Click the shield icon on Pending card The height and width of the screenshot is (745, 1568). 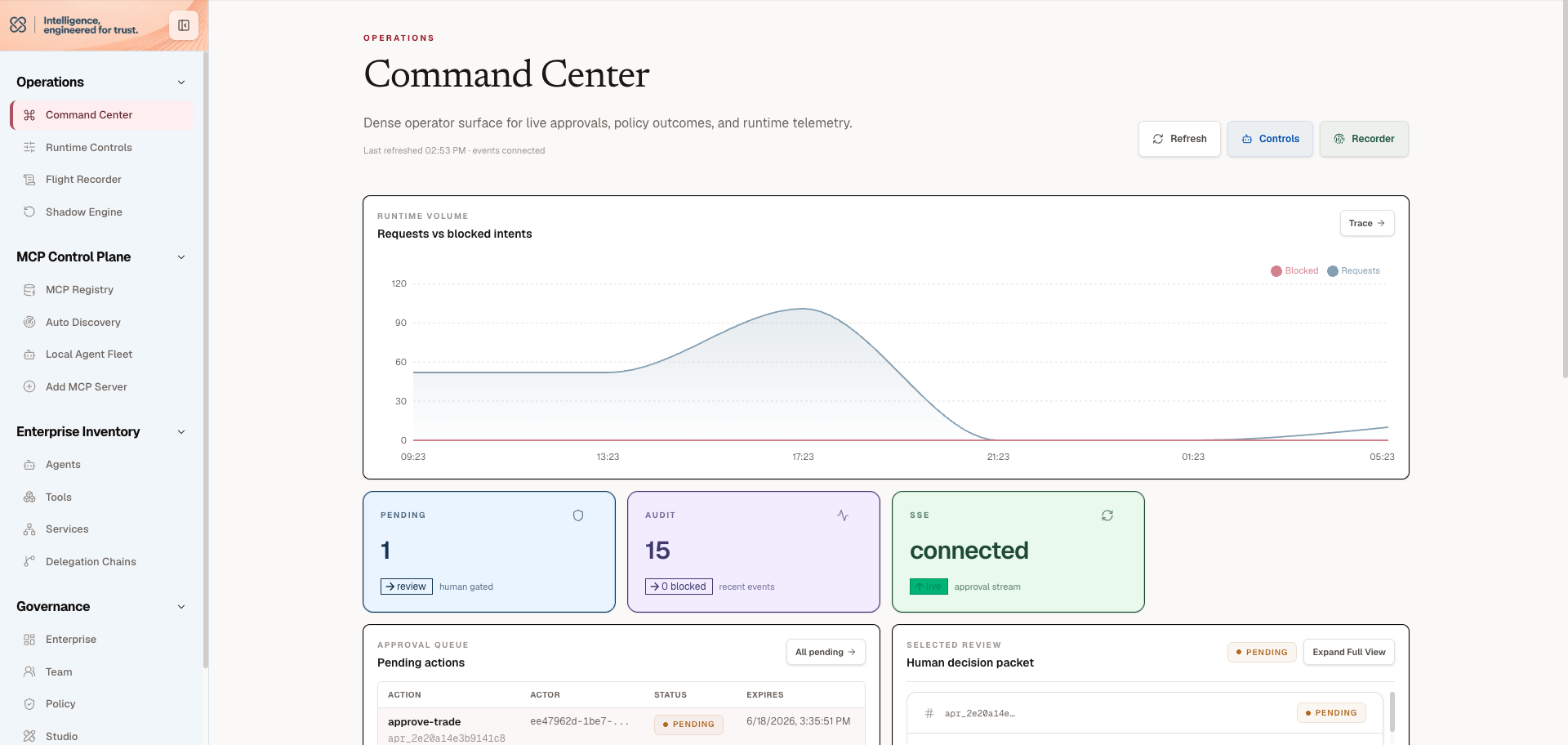(x=578, y=515)
